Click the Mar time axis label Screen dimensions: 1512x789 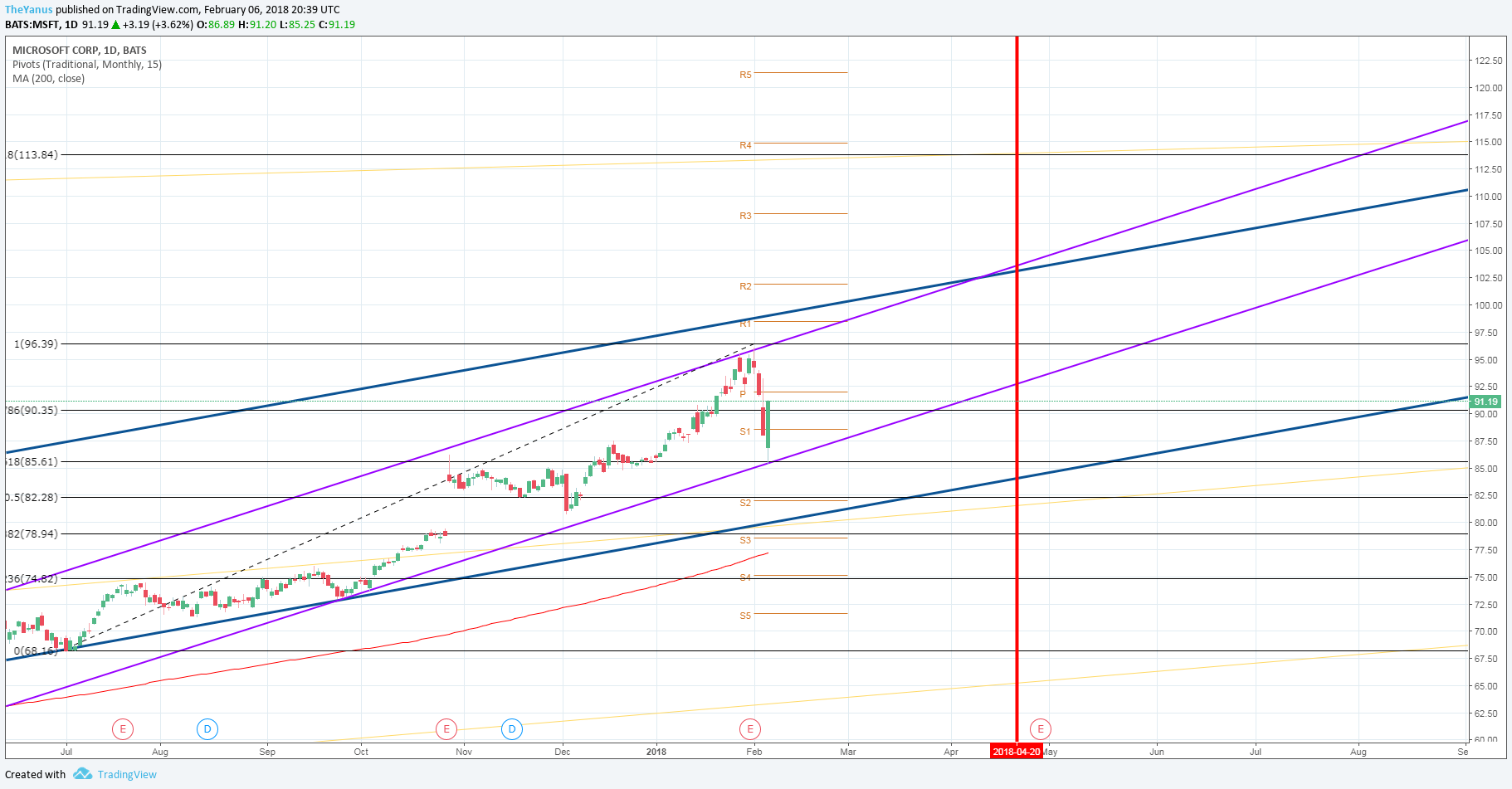(x=848, y=752)
